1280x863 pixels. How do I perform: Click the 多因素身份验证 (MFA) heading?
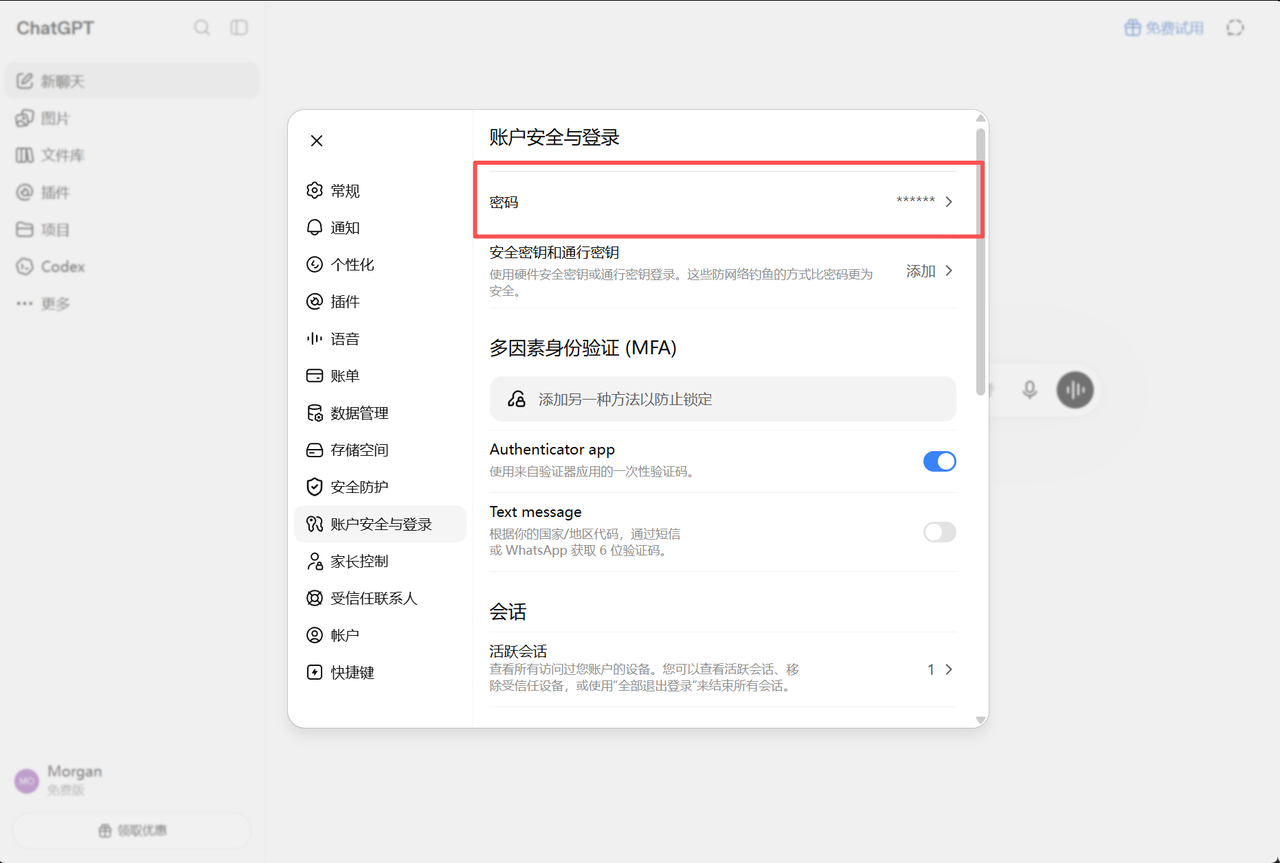point(583,348)
